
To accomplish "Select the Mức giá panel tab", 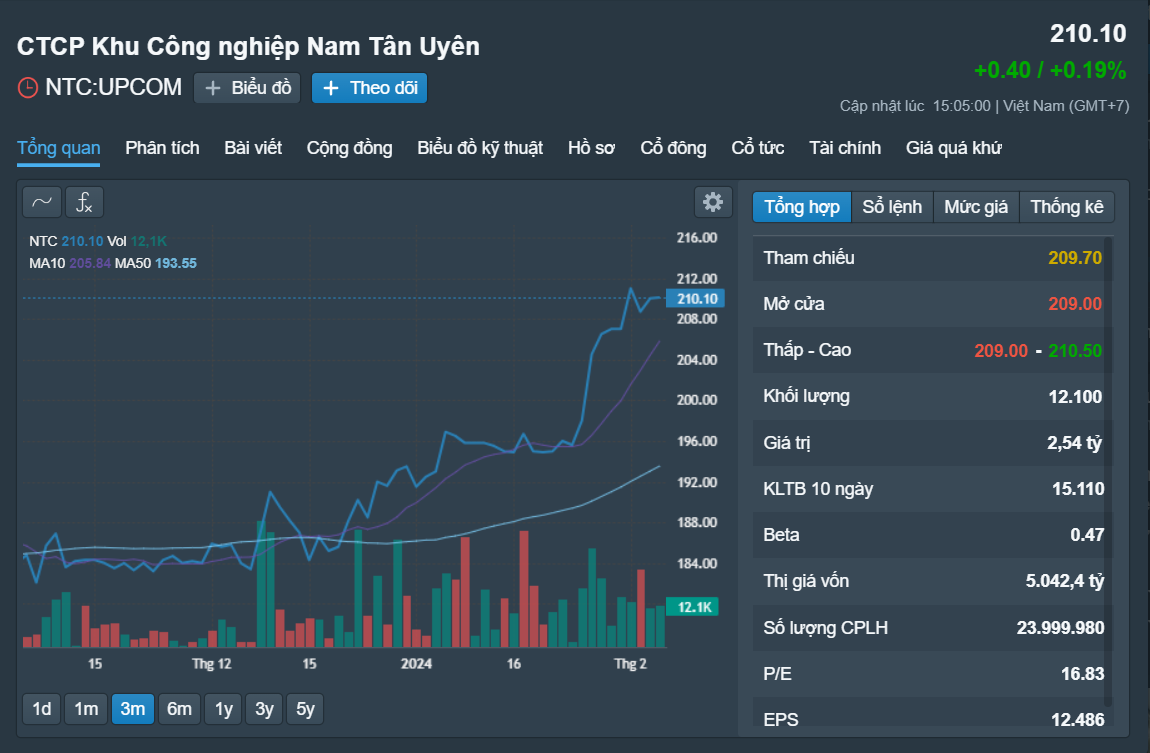I will (x=976, y=207).
